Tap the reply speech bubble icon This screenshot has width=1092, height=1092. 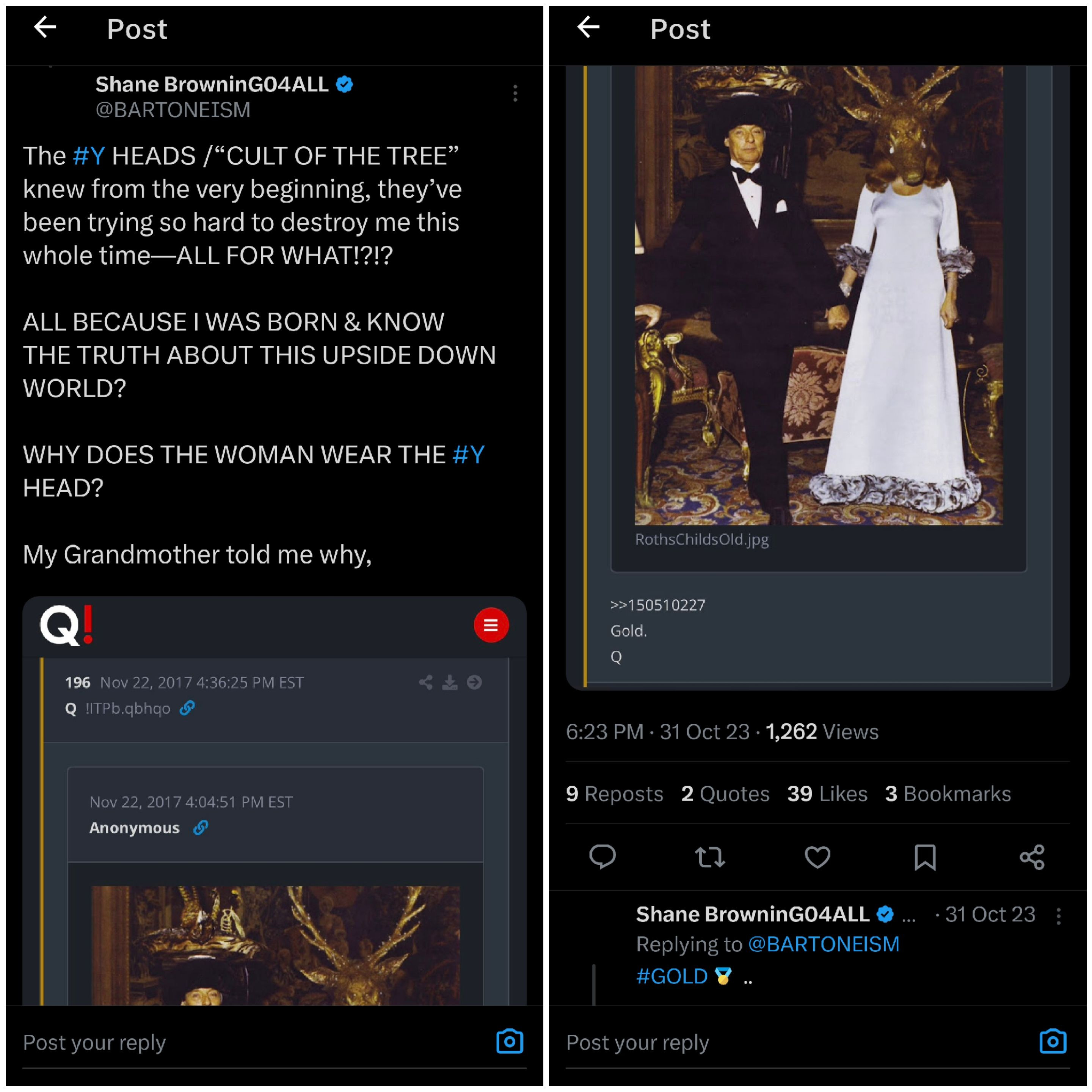[602, 857]
